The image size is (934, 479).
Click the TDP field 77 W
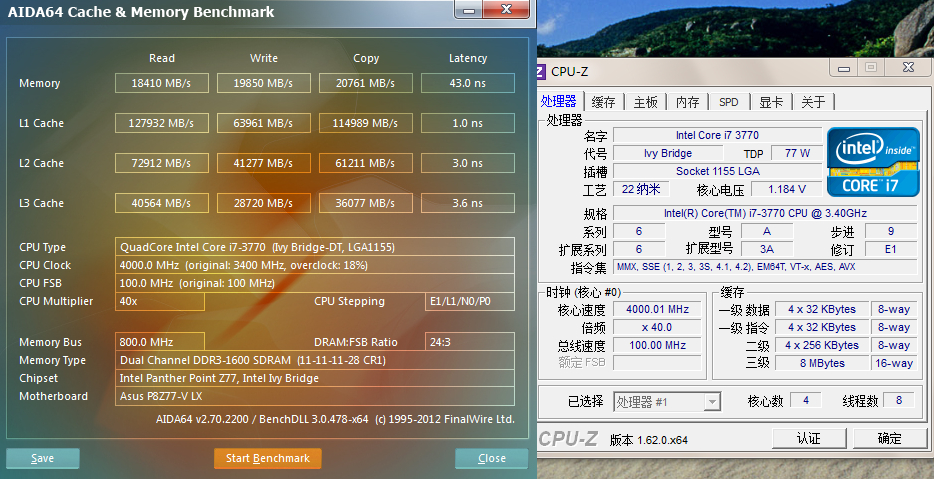797,153
